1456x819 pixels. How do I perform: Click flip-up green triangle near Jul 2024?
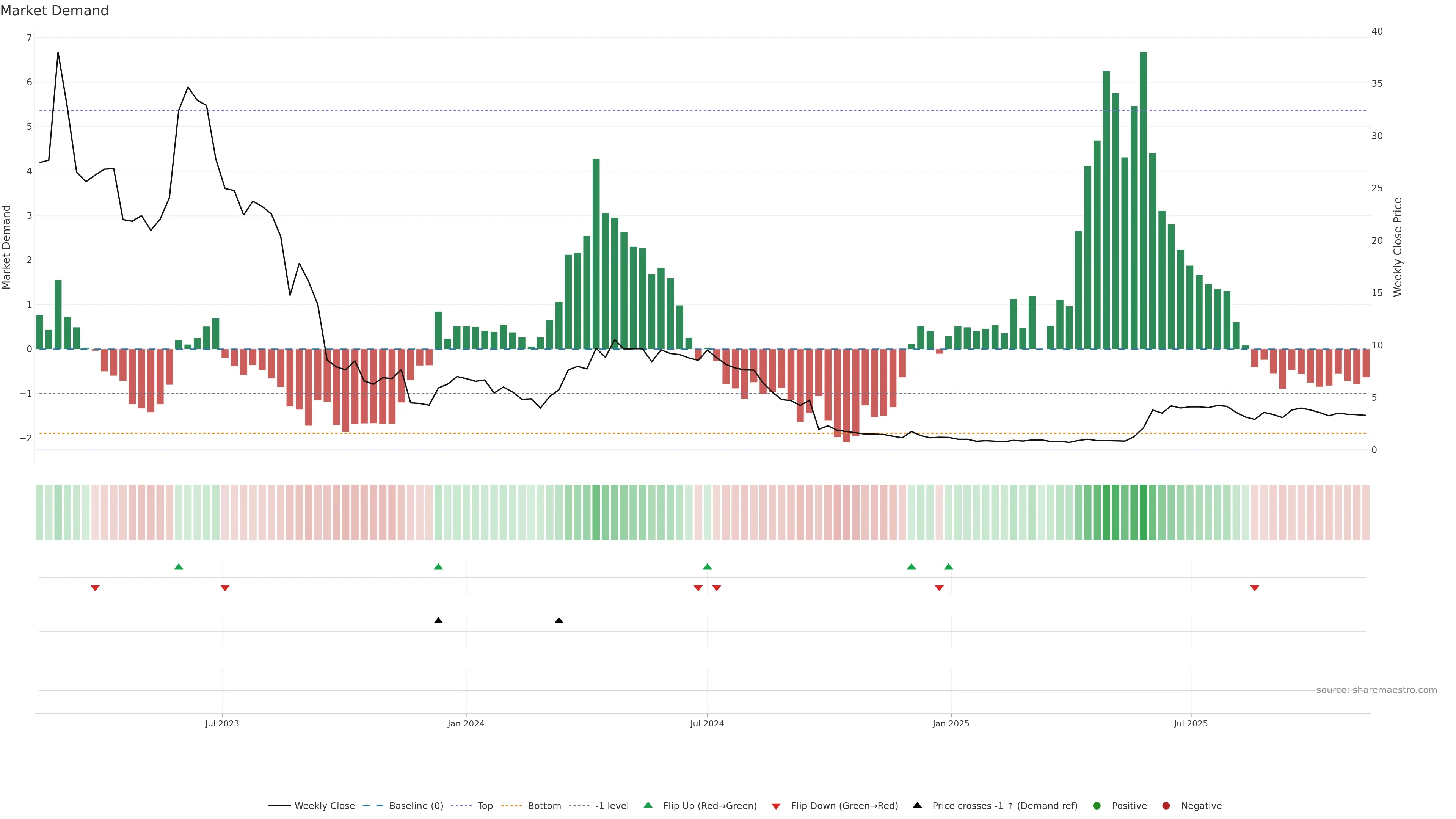click(707, 566)
